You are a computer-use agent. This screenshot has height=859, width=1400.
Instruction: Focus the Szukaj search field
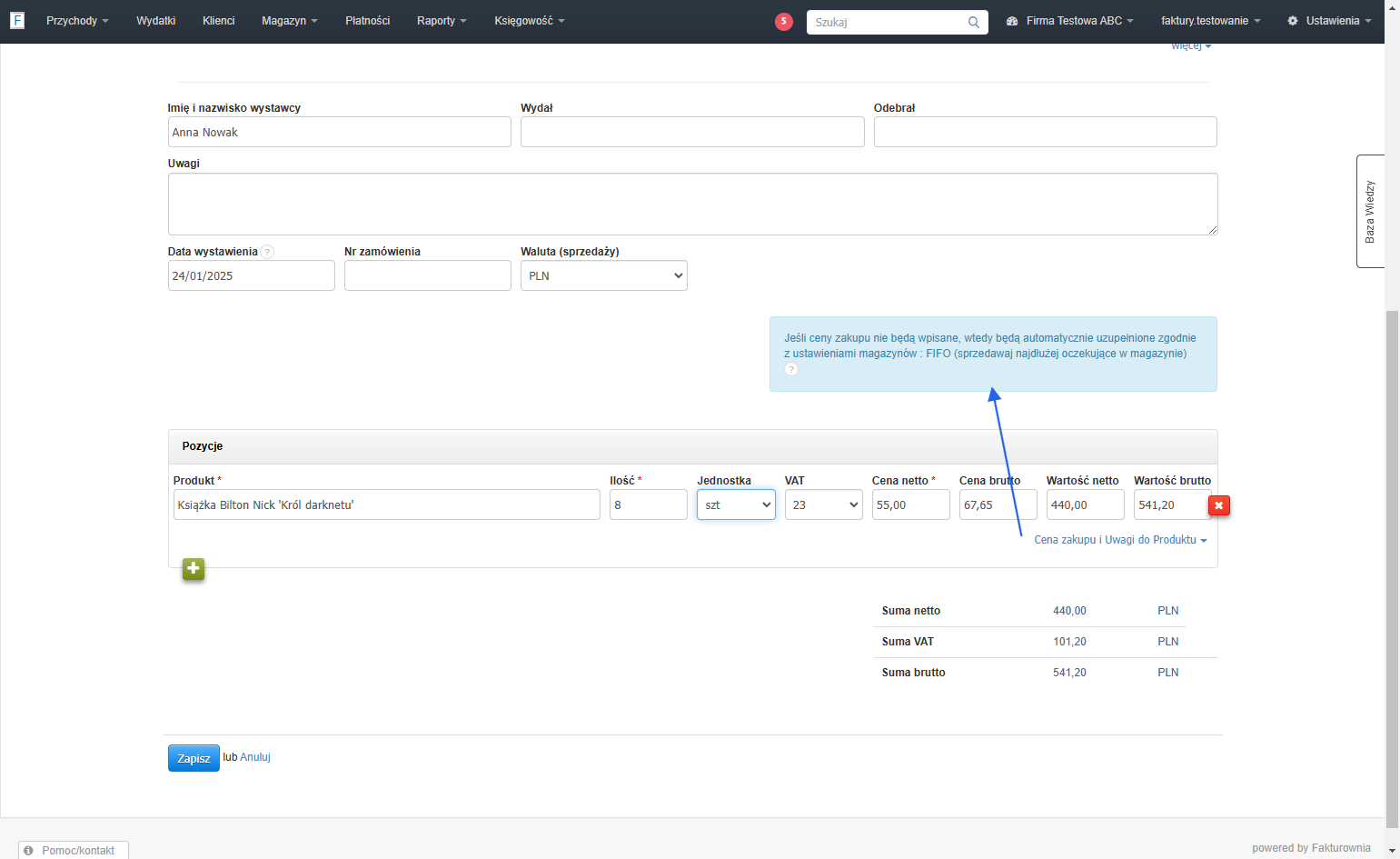click(898, 22)
